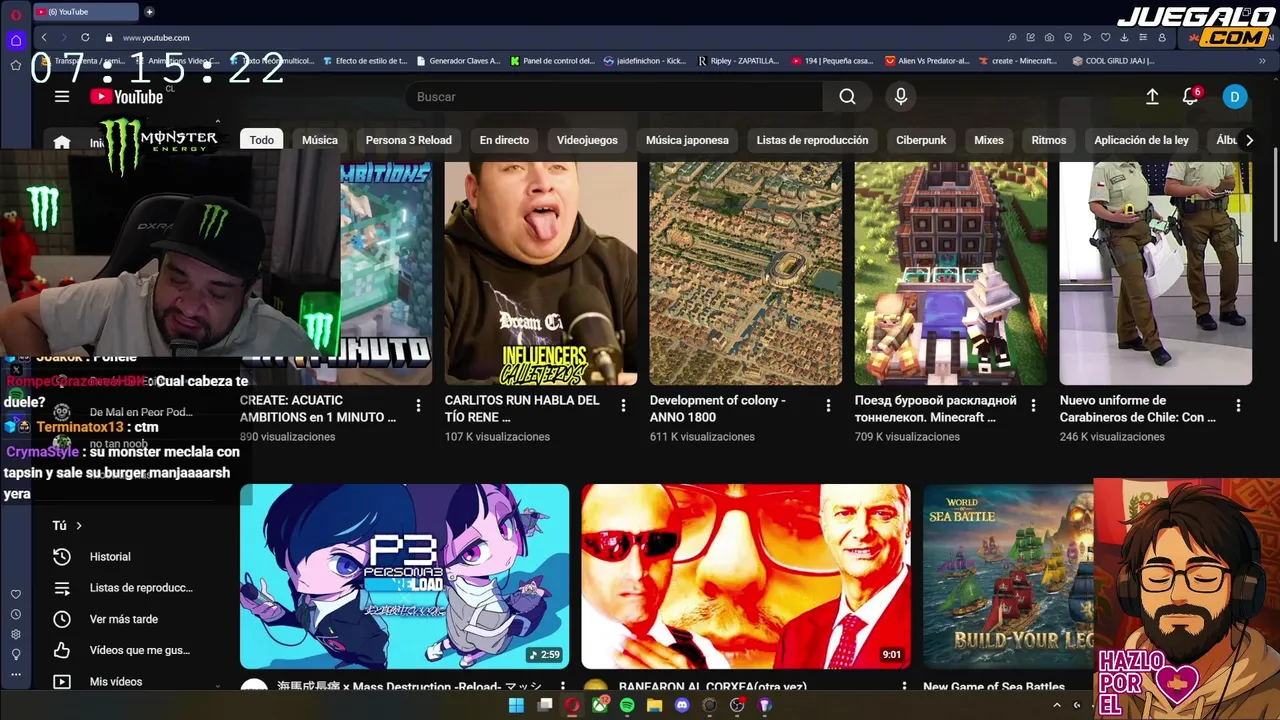Open the 9:01 BANEARON AL CORXEA thumbnail

point(746,576)
